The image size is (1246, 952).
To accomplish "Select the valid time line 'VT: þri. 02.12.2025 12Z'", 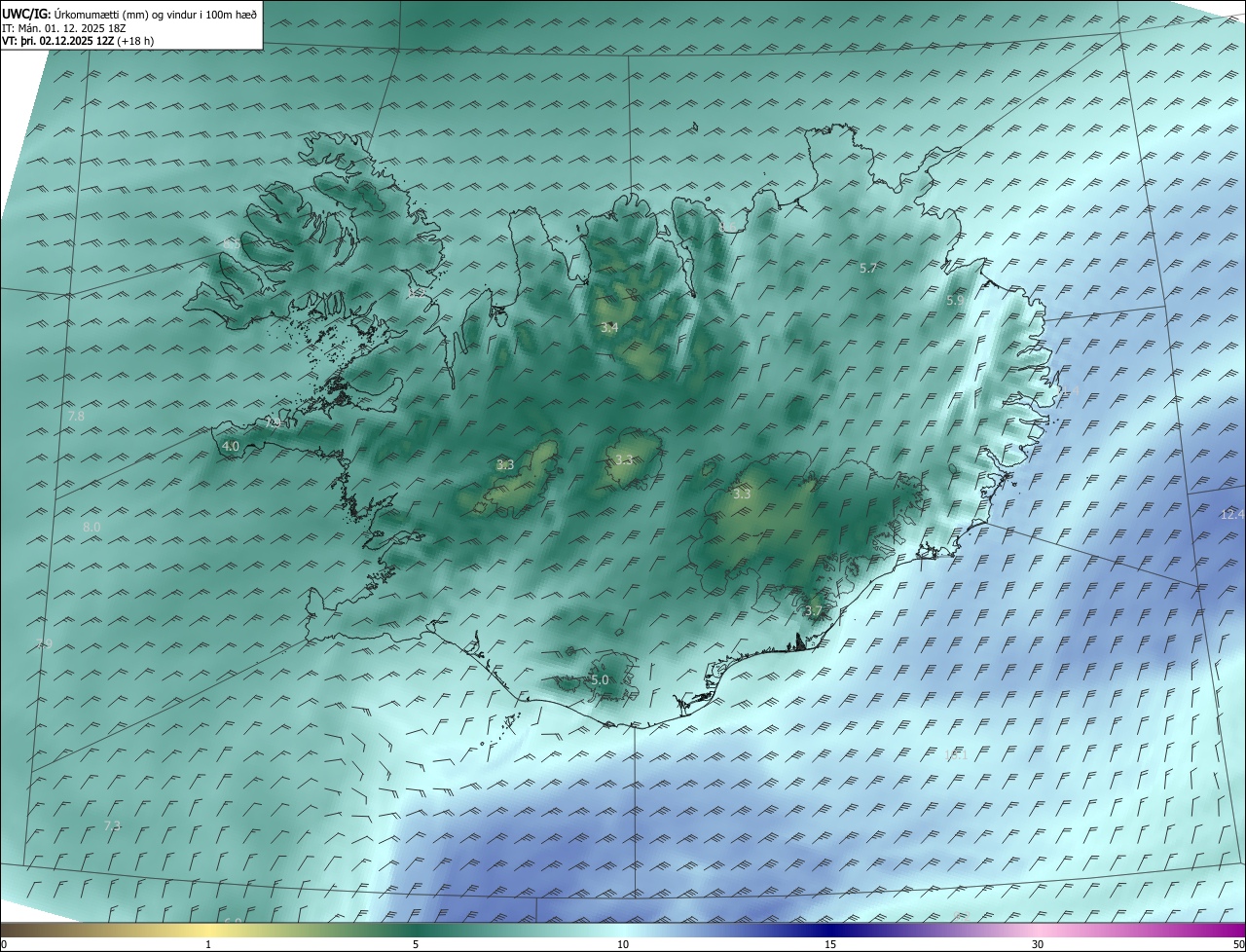I will point(60,41).
